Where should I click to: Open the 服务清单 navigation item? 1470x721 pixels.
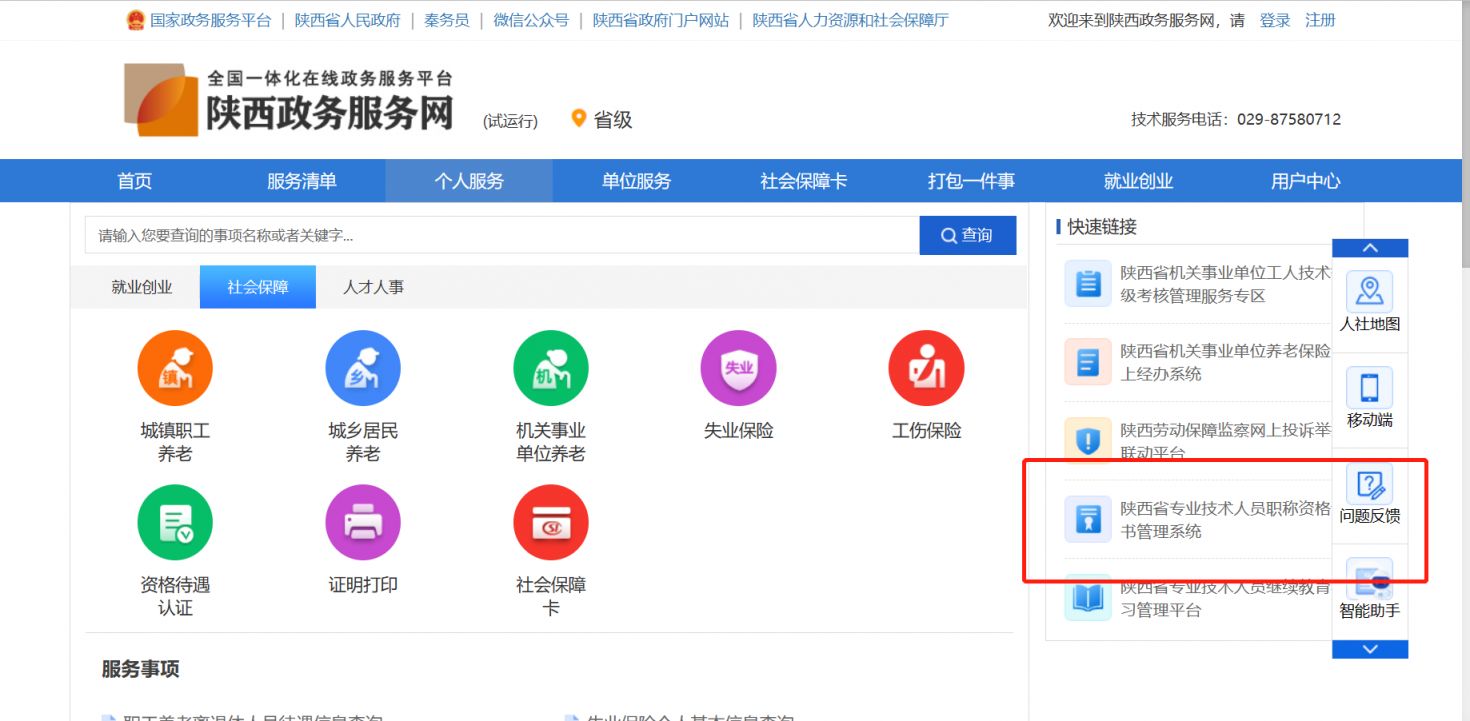pos(302,181)
